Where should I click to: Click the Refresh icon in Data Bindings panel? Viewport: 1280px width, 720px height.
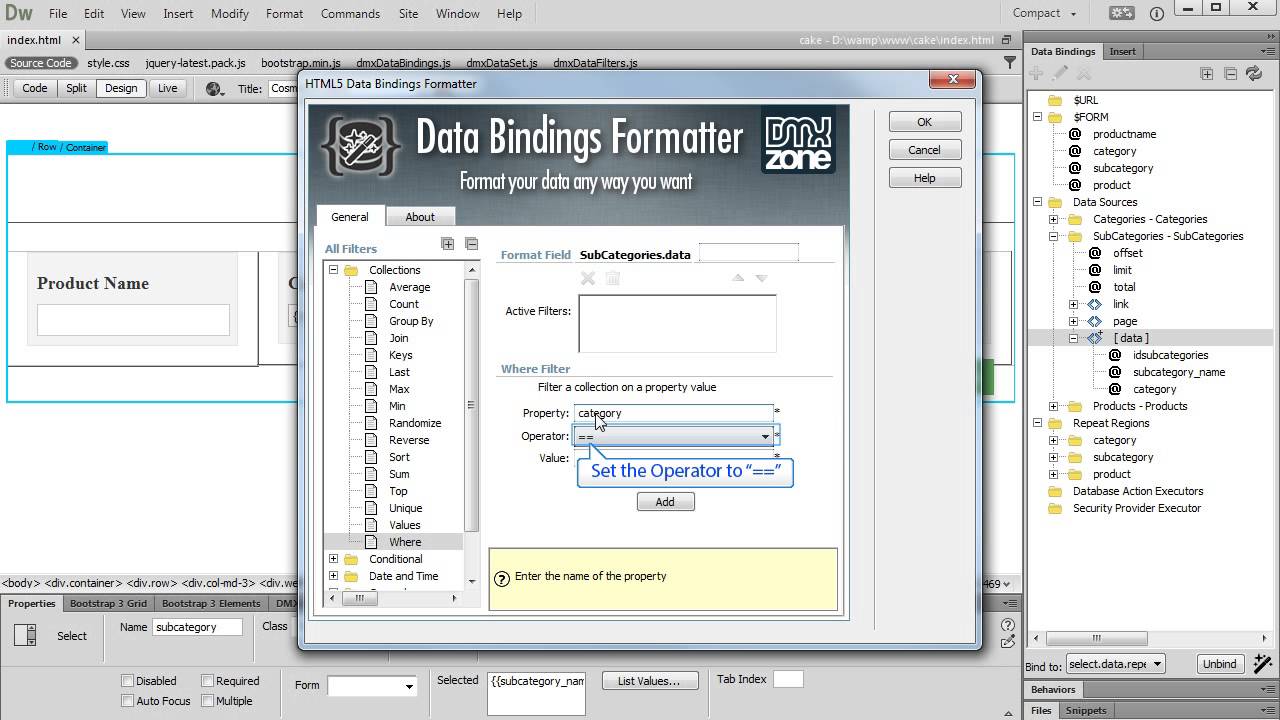1254,74
